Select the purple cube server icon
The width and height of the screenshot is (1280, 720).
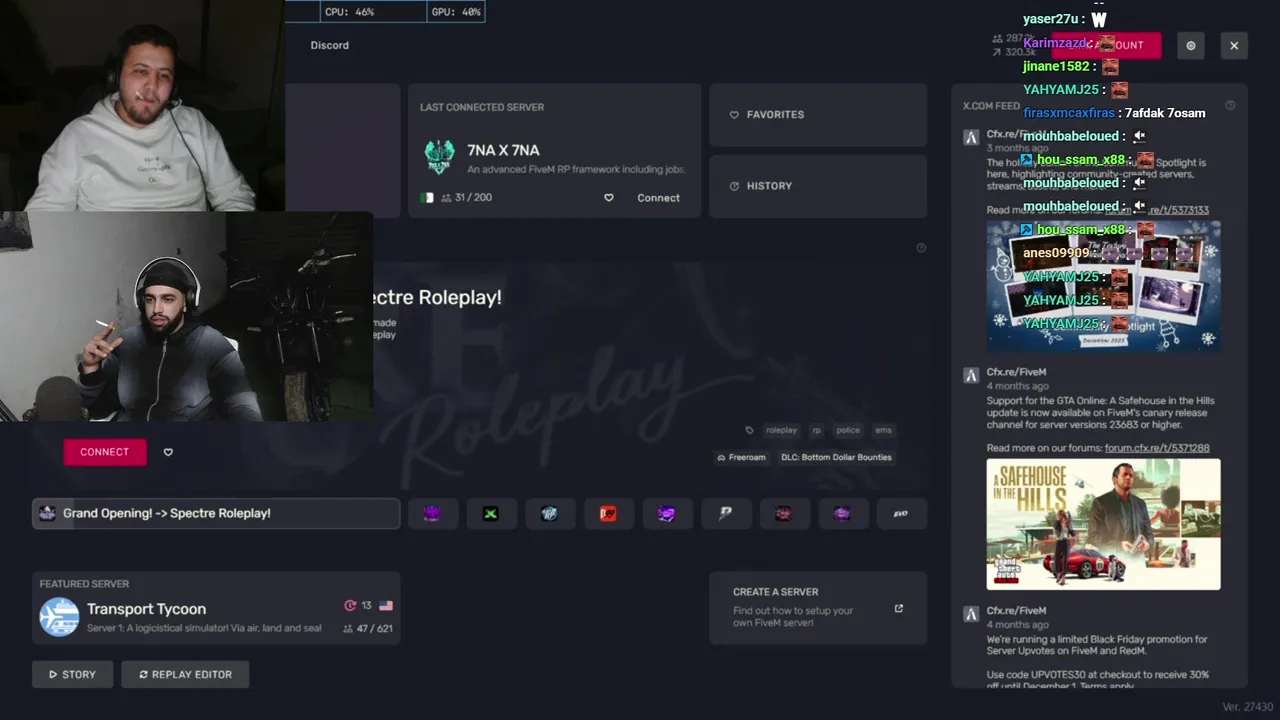point(666,514)
